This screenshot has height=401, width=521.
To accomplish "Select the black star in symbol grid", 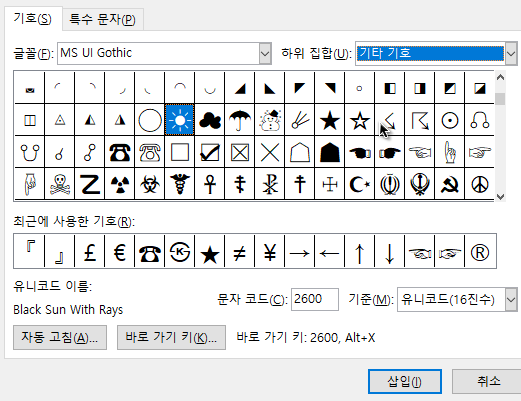I will pos(330,120).
